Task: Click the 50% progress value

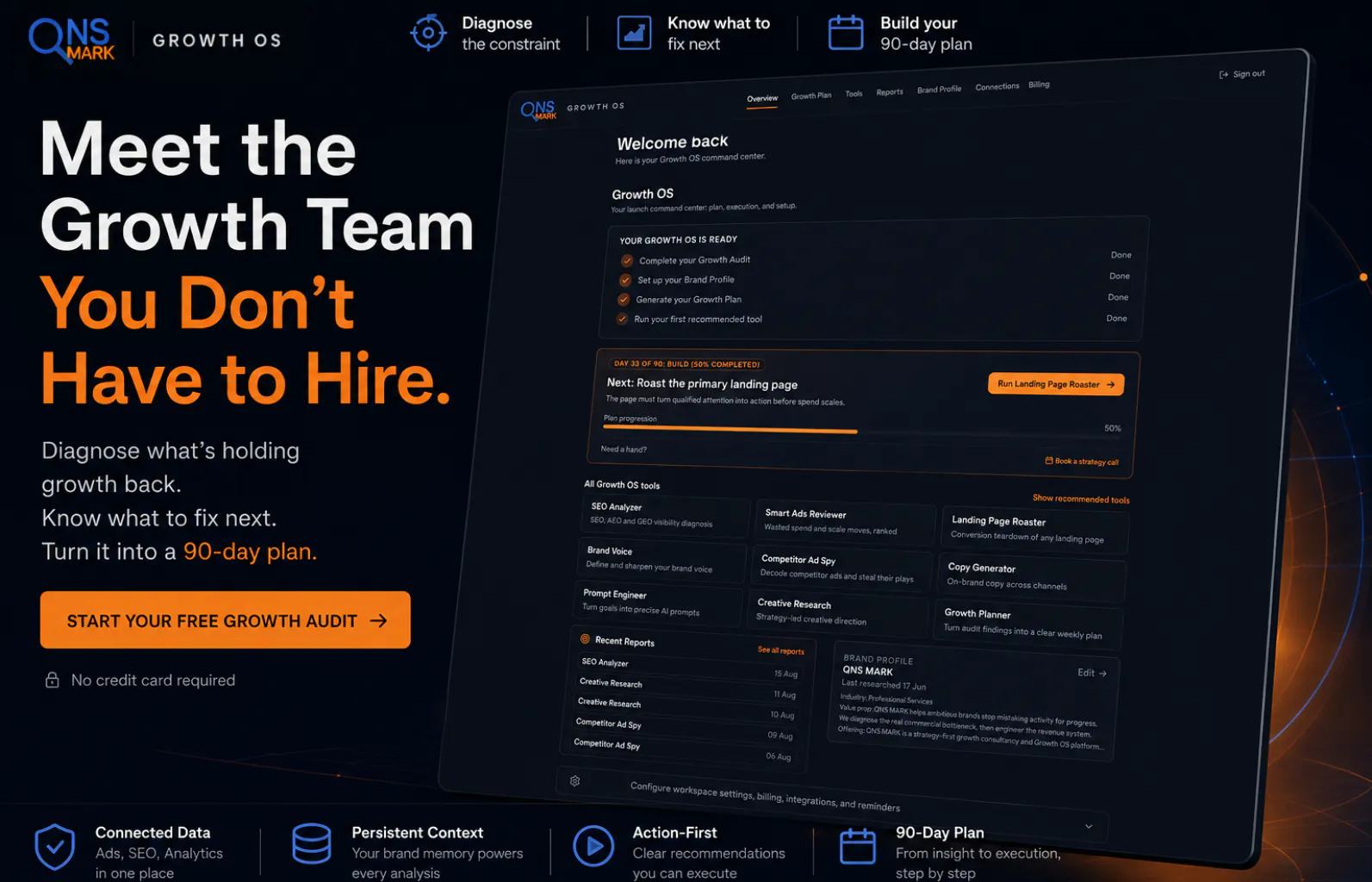Action: (1113, 428)
